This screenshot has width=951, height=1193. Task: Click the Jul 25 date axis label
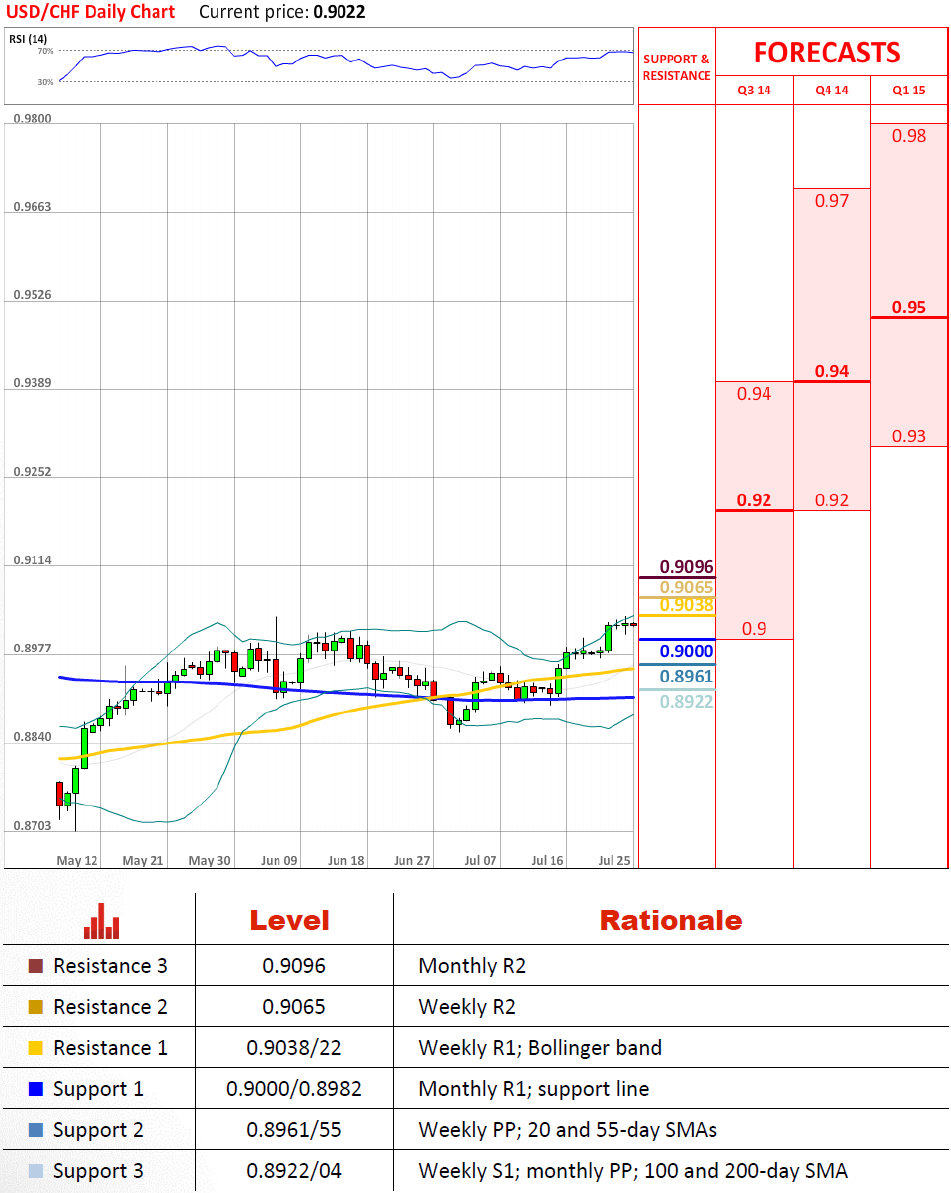coord(614,860)
